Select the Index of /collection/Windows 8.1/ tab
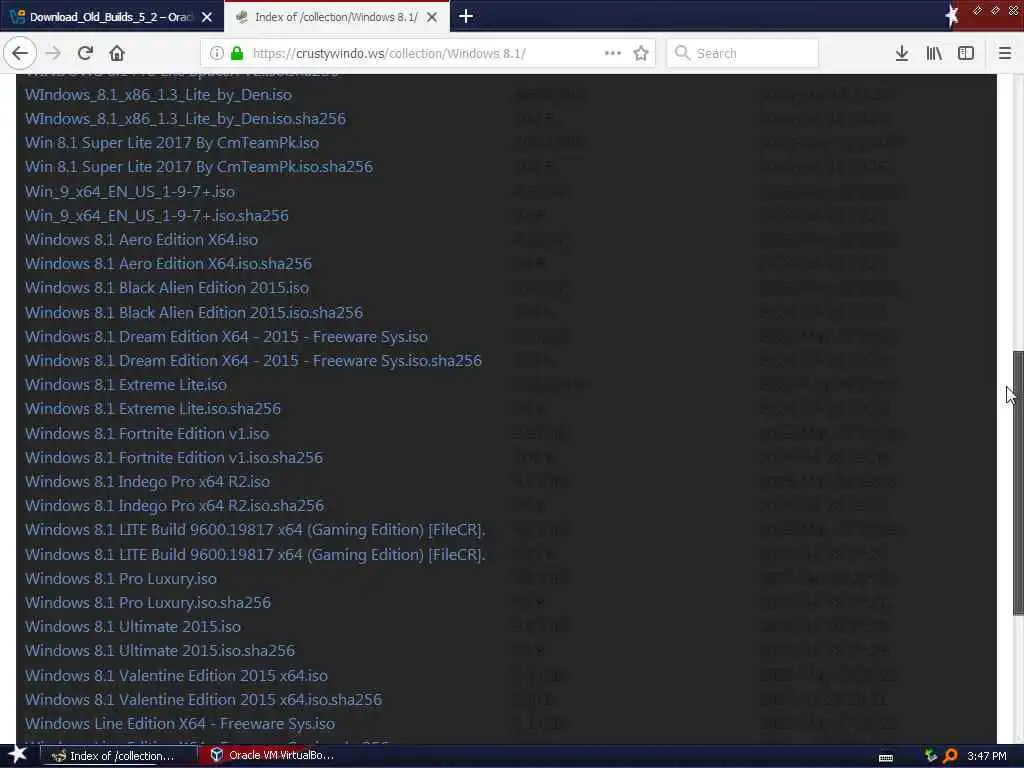This screenshot has height=768, width=1024. pyautogui.click(x=336, y=17)
